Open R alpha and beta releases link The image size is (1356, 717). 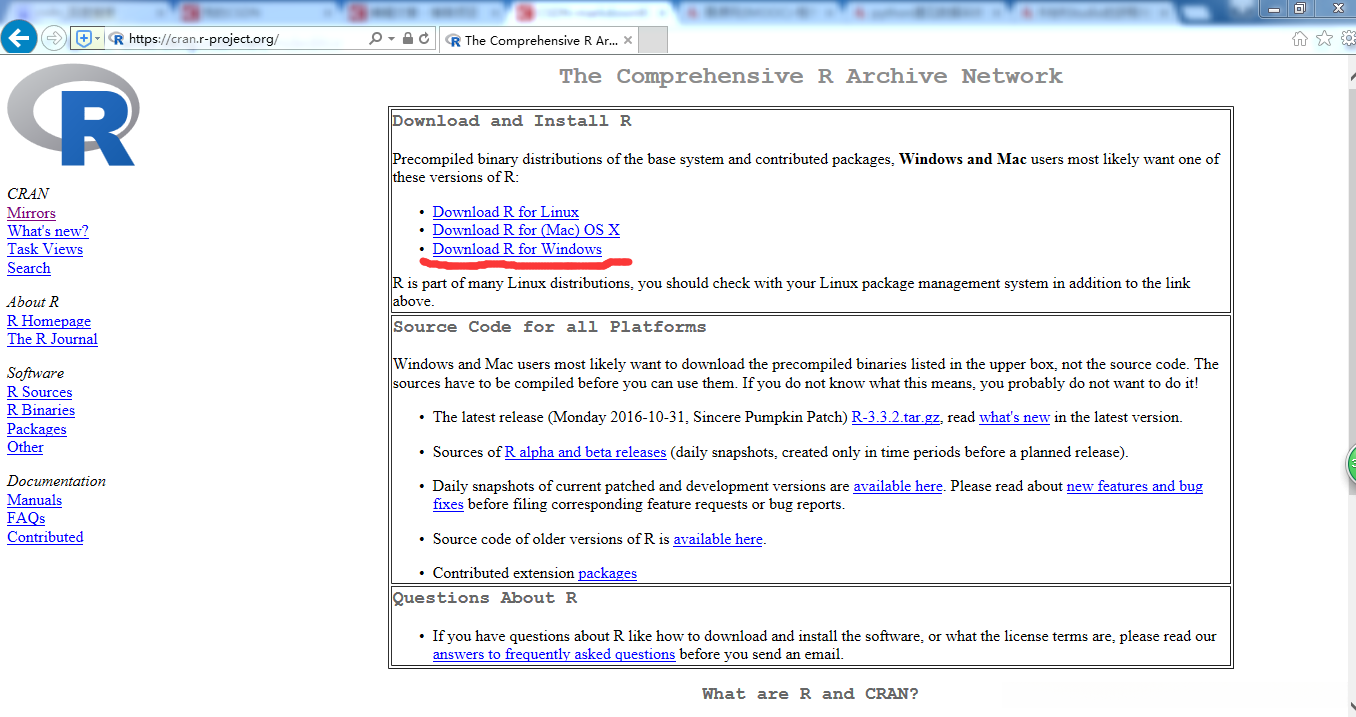pos(585,452)
